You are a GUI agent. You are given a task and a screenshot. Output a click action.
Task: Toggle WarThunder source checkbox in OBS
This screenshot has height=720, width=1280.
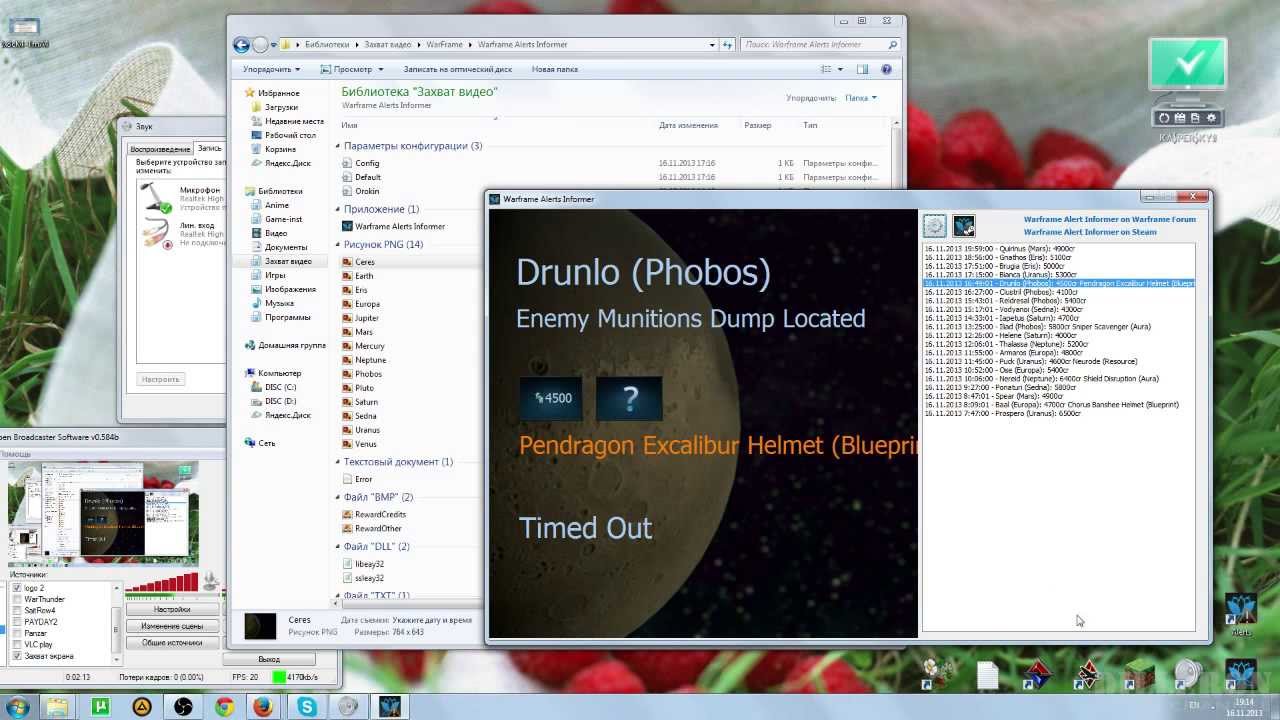(x=17, y=600)
